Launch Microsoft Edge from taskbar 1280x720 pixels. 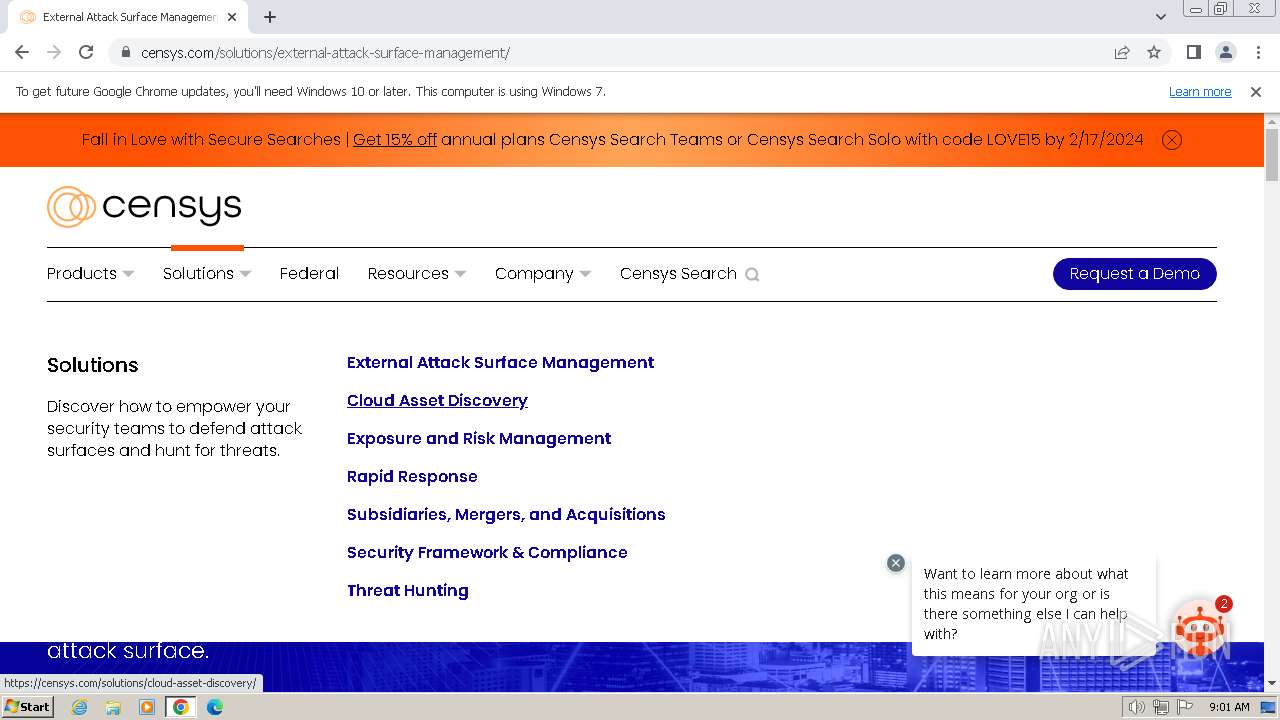point(215,707)
